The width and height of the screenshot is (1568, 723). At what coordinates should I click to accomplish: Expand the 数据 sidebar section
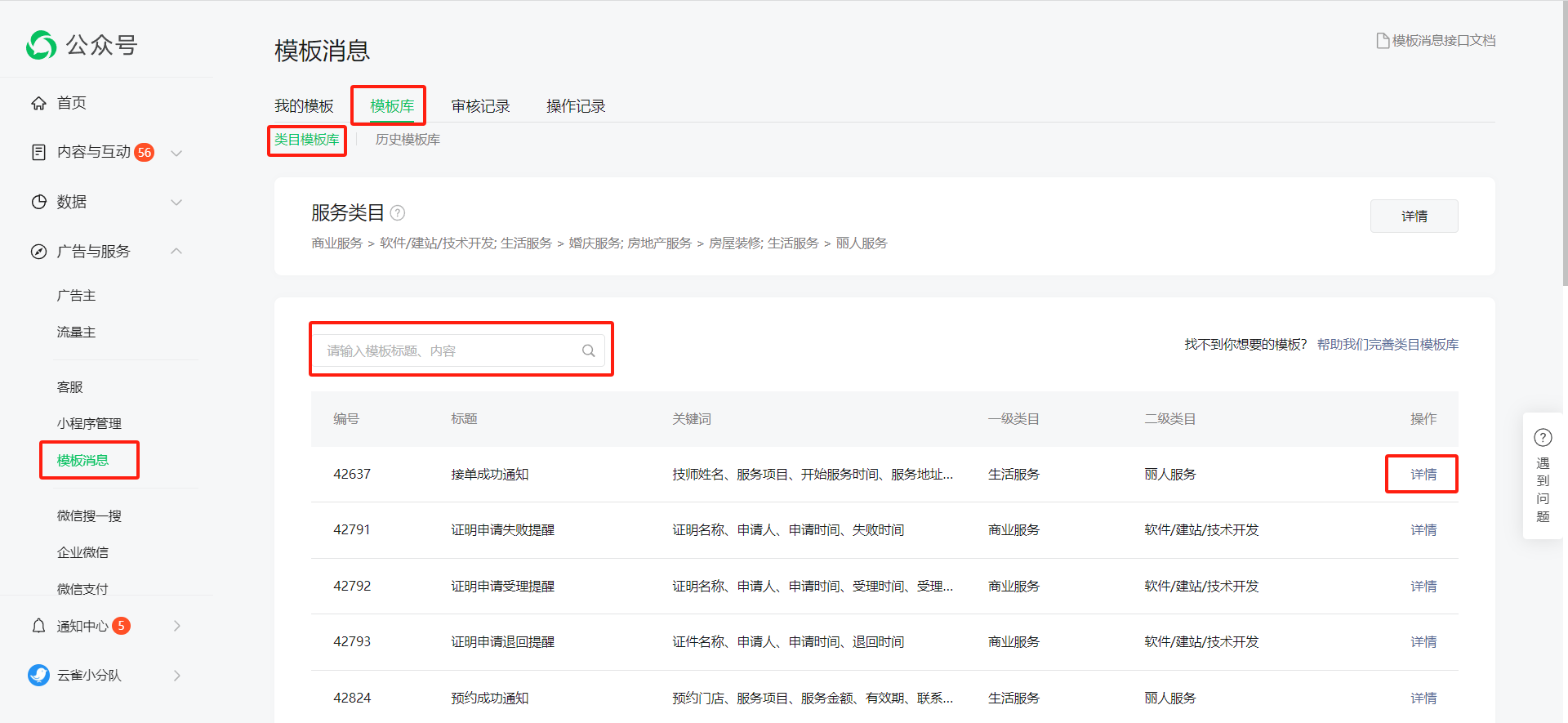click(176, 202)
